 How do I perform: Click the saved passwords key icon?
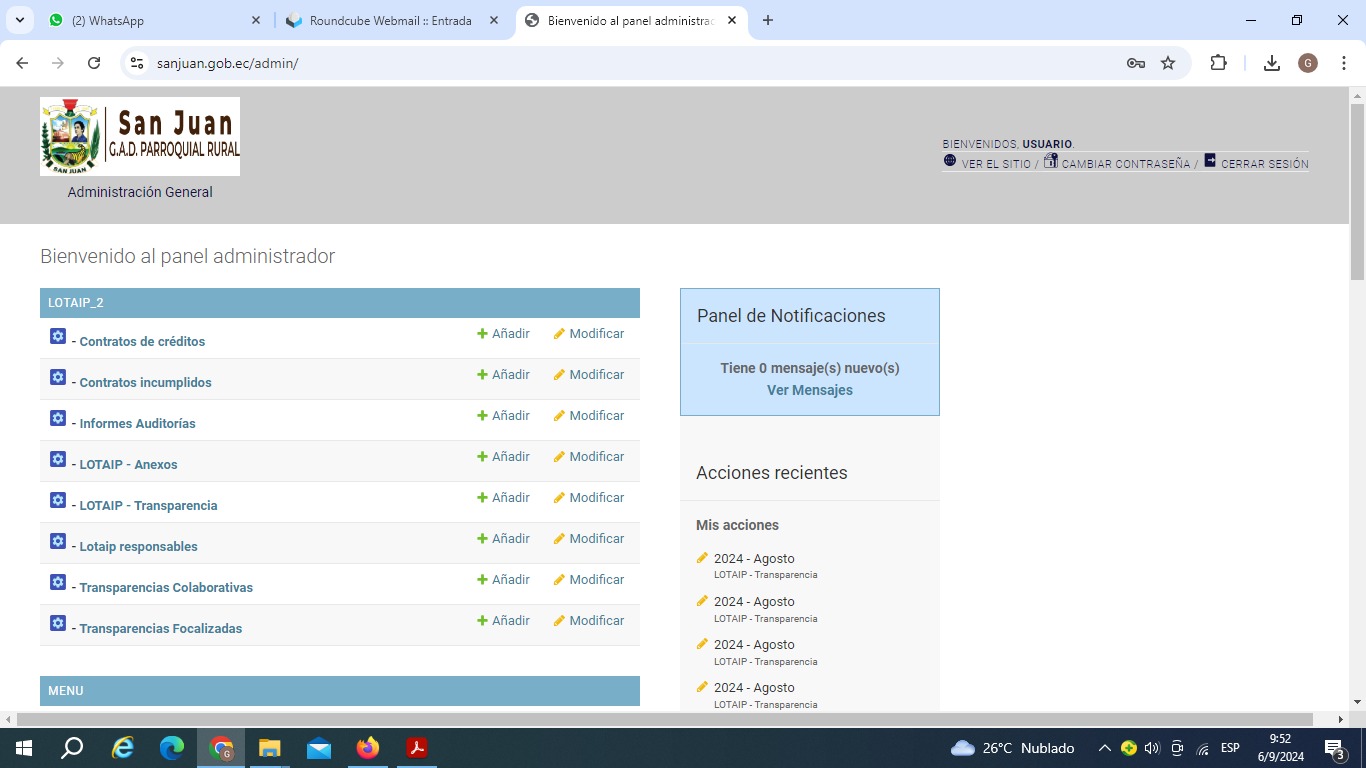1135,63
